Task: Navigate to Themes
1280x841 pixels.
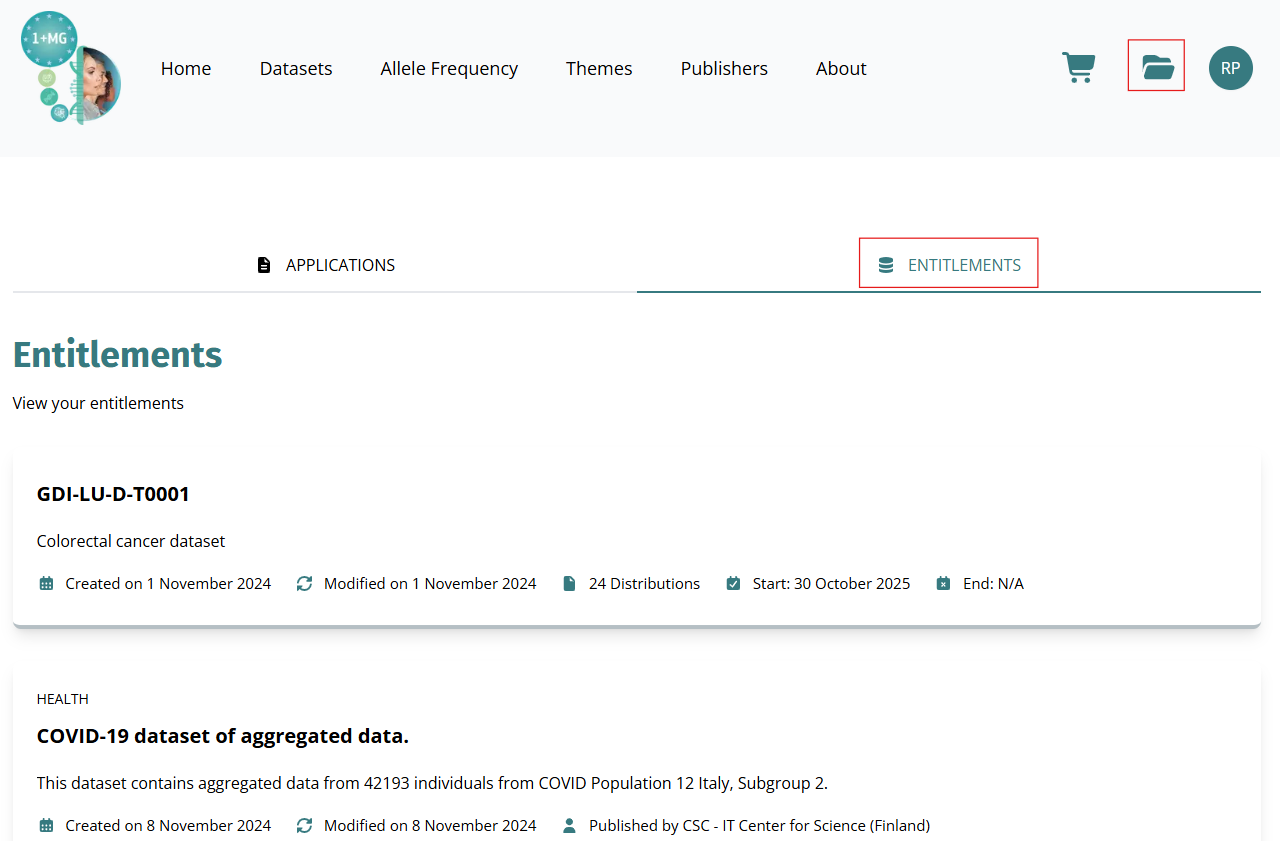Action: pos(599,68)
